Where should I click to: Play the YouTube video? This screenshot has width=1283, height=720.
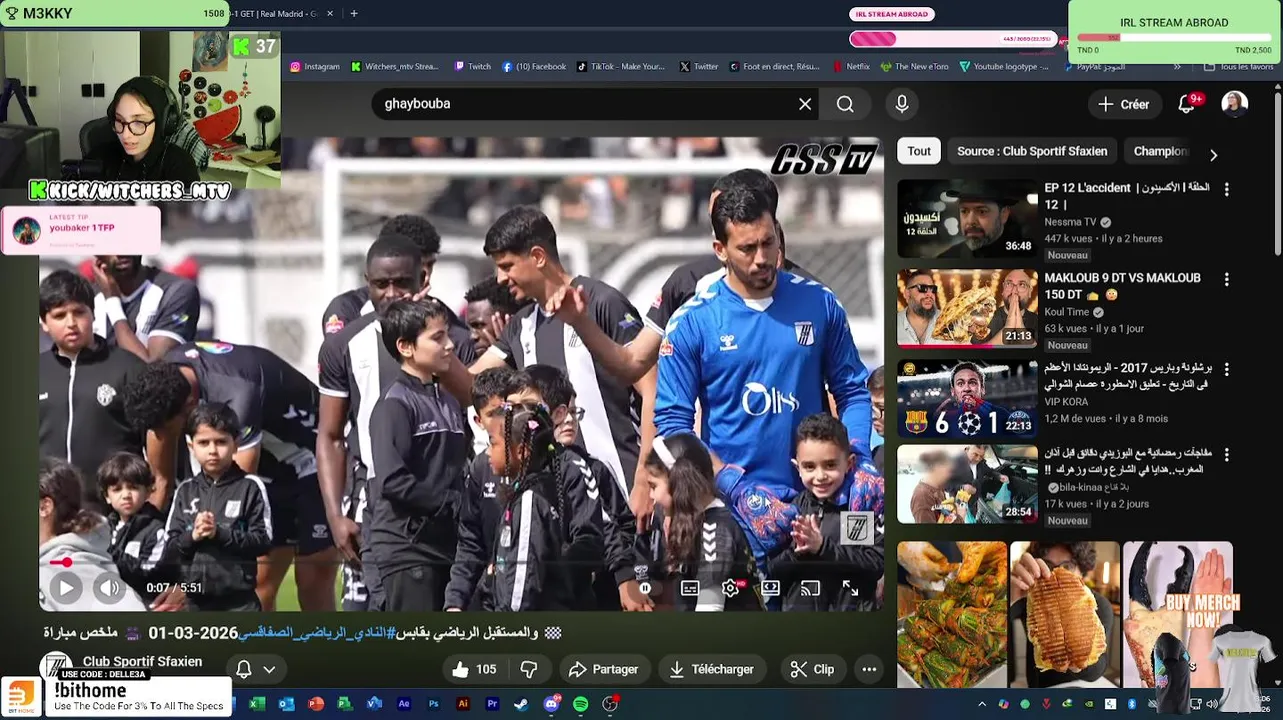65,588
